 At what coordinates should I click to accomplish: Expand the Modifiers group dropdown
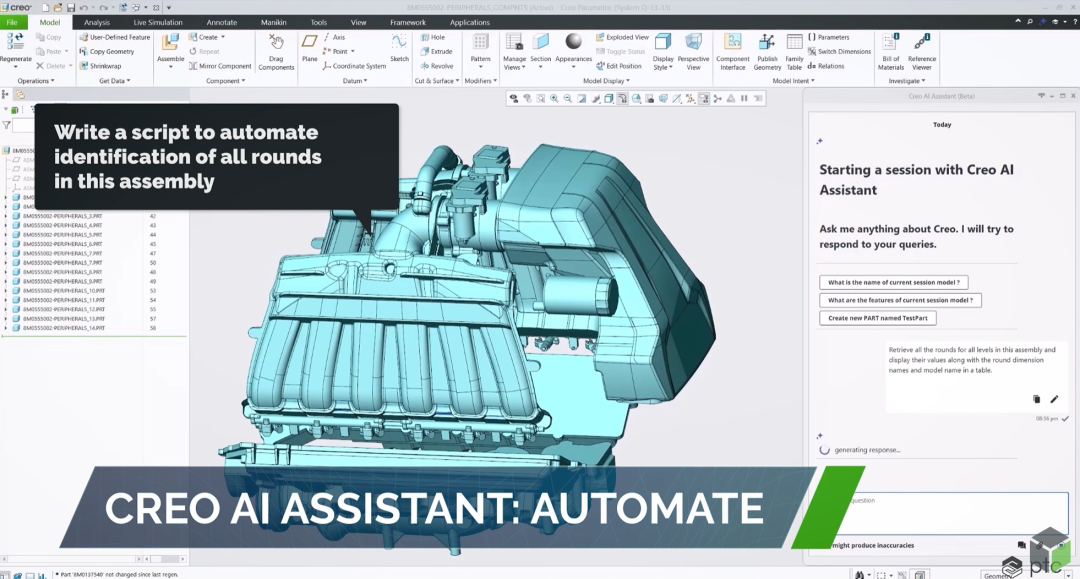(x=480, y=81)
